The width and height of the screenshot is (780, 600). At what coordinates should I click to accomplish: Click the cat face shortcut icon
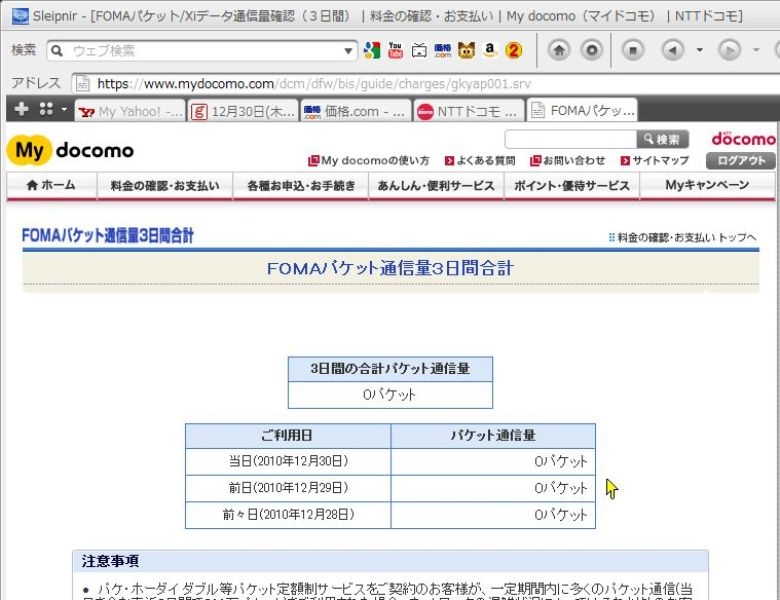pyautogui.click(x=466, y=50)
